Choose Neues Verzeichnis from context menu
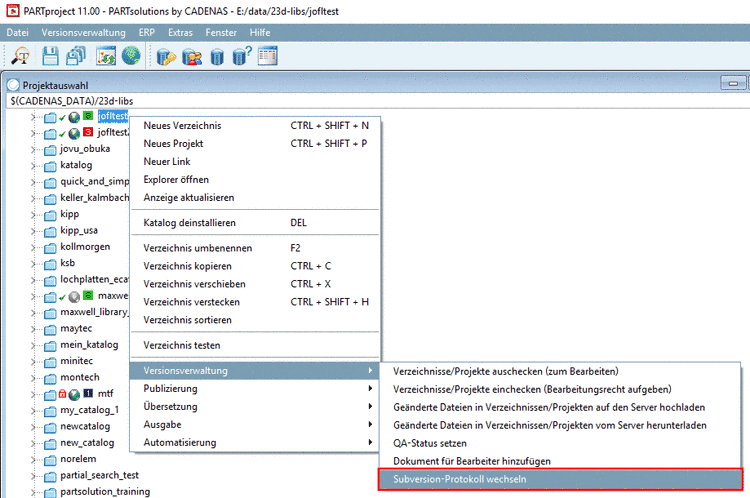Screen dimensions: 750x498 (255, 125)
